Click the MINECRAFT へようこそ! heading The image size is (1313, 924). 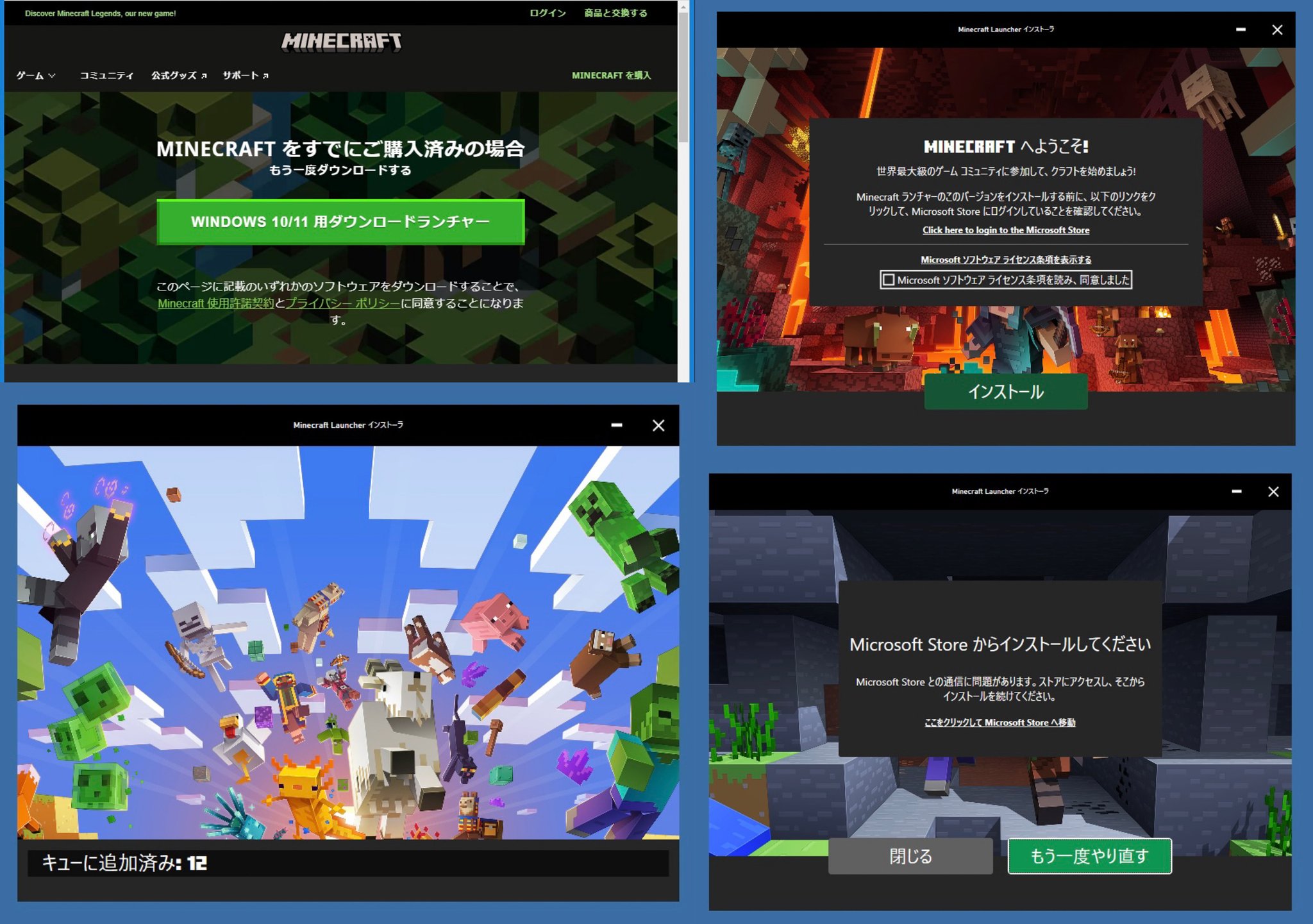point(1005,147)
